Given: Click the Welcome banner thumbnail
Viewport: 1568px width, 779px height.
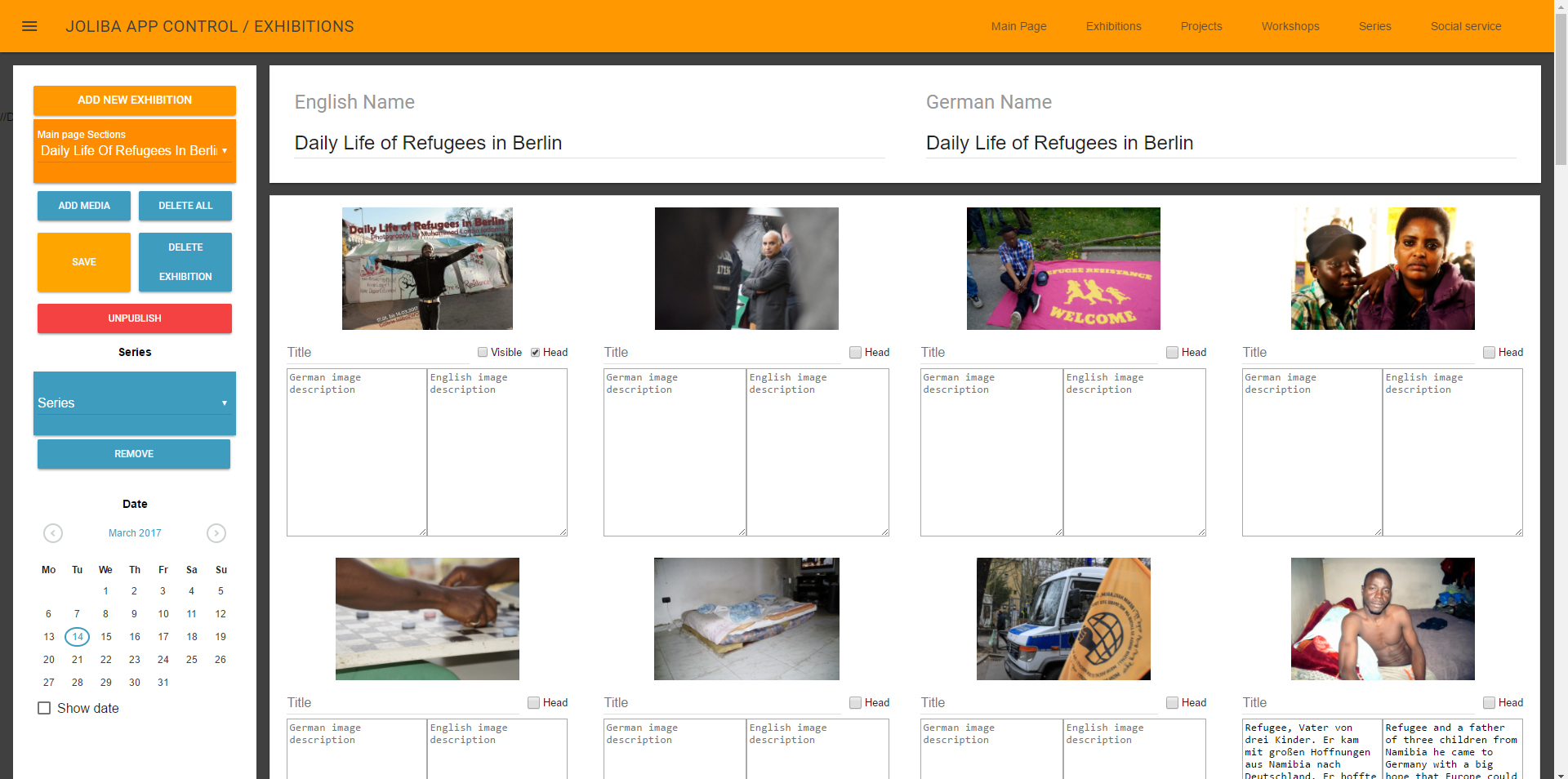Looking at the screenshot, I should tap(1063, 269).
